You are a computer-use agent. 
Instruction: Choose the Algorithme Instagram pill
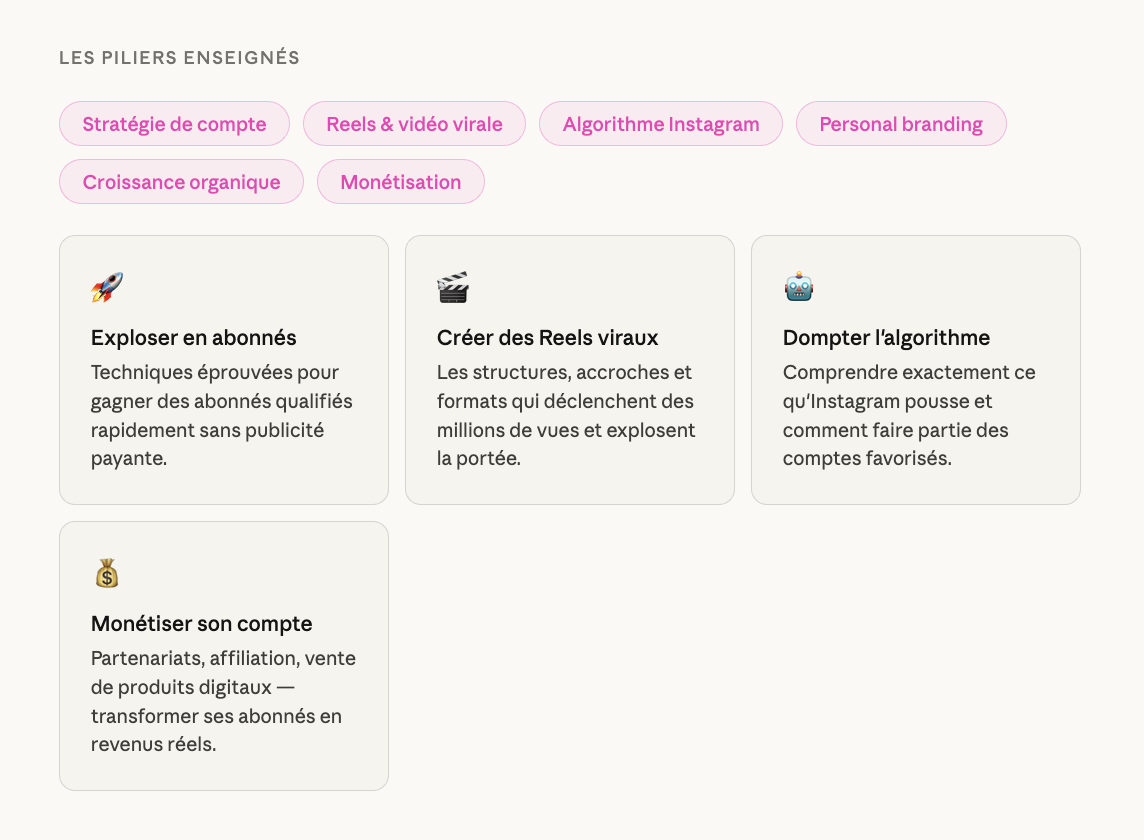coord(660,124)
